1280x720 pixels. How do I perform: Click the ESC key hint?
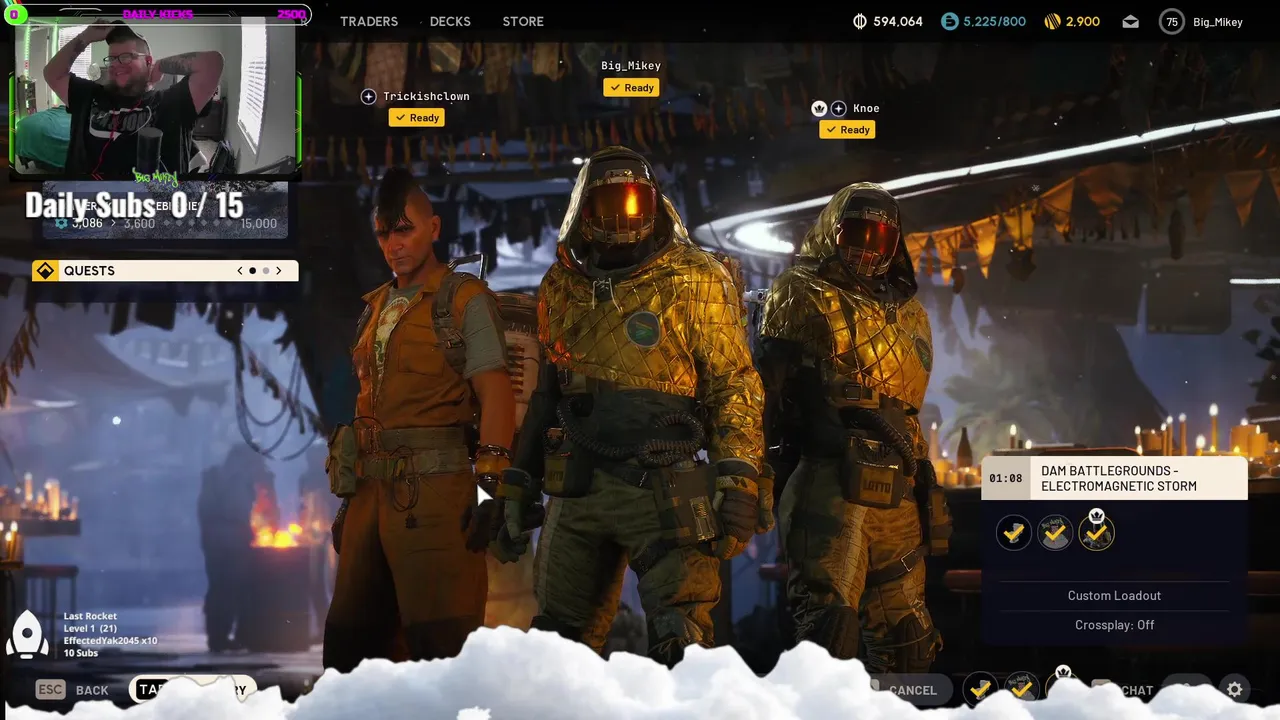pyautogui.click(x=50, y=689)
